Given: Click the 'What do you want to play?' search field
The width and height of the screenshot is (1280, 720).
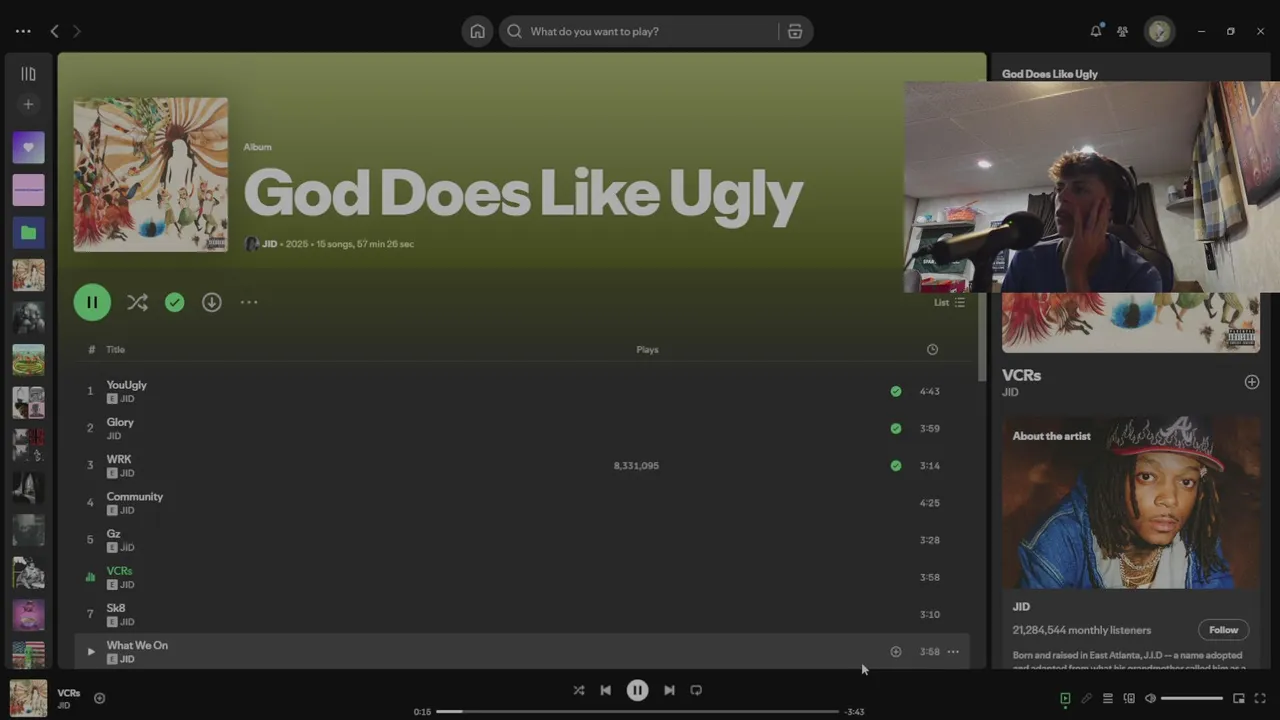Looking at the screenshot, I should (x=640, y=31).
